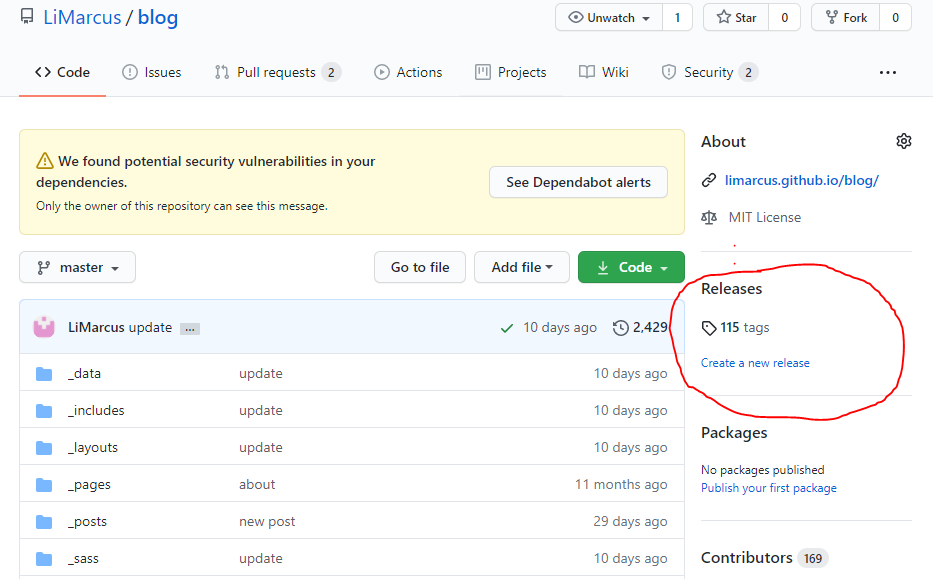933x579 pixels.
Task: Click the green commit status checkmark
Action: [x=507, y=328]
